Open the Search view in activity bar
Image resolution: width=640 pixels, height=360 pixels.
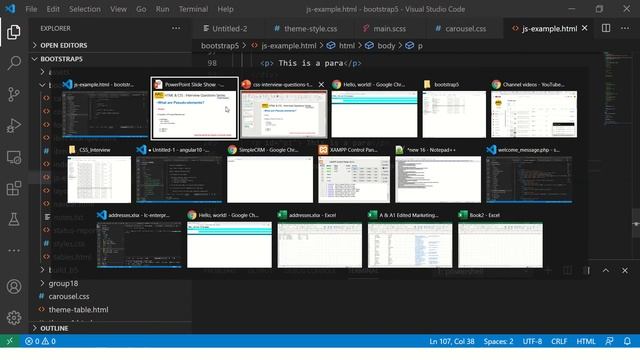[13, 63]
